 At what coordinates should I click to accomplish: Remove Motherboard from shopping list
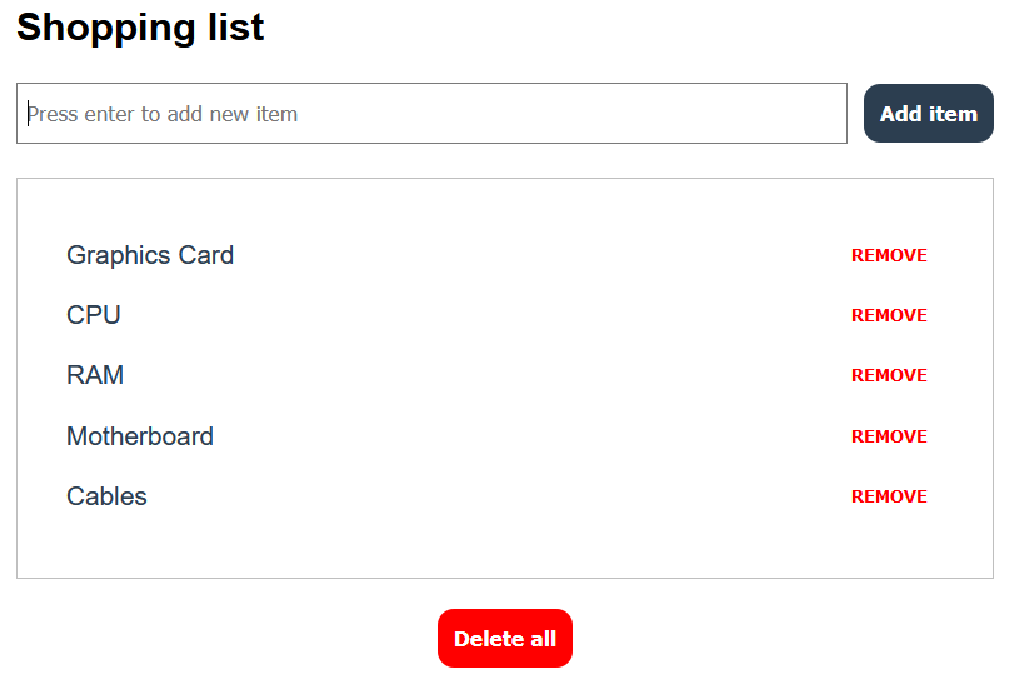click(889, 436)
